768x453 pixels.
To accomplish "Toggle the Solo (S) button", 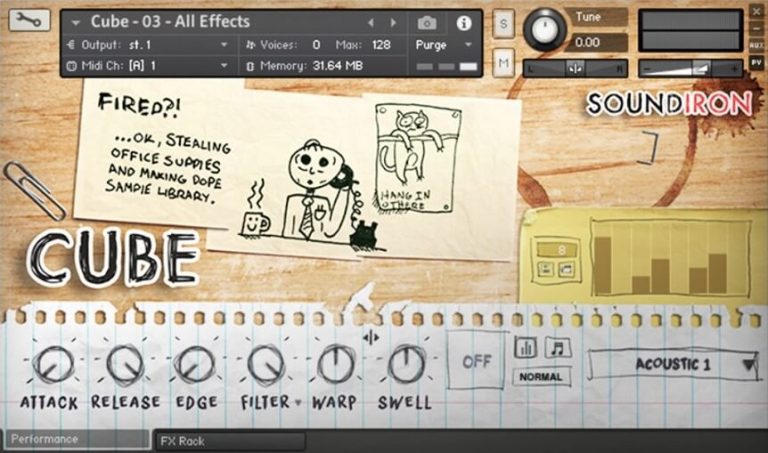I will click(x=503, y=24).
